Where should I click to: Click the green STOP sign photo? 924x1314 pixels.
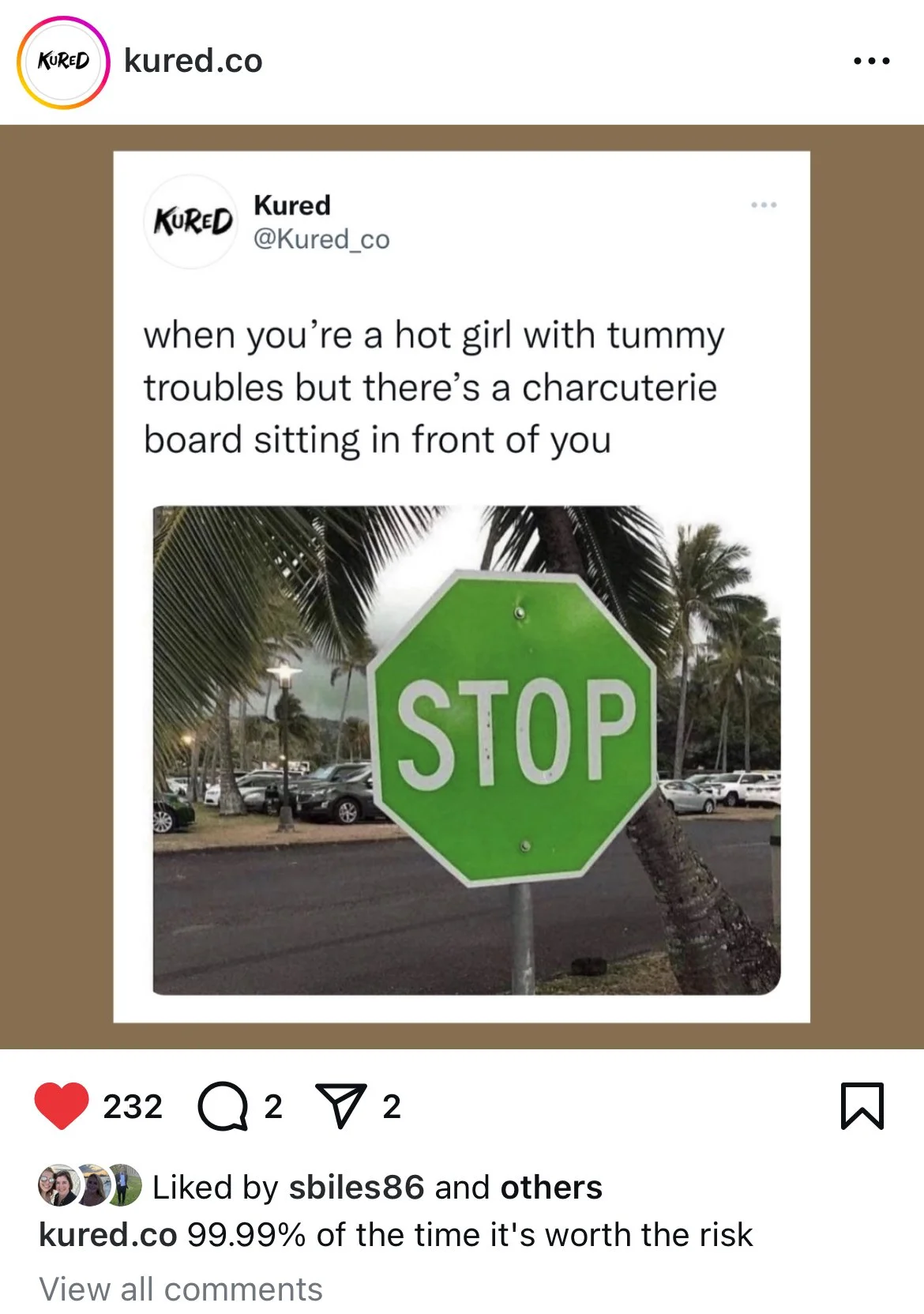click(467, 750)
